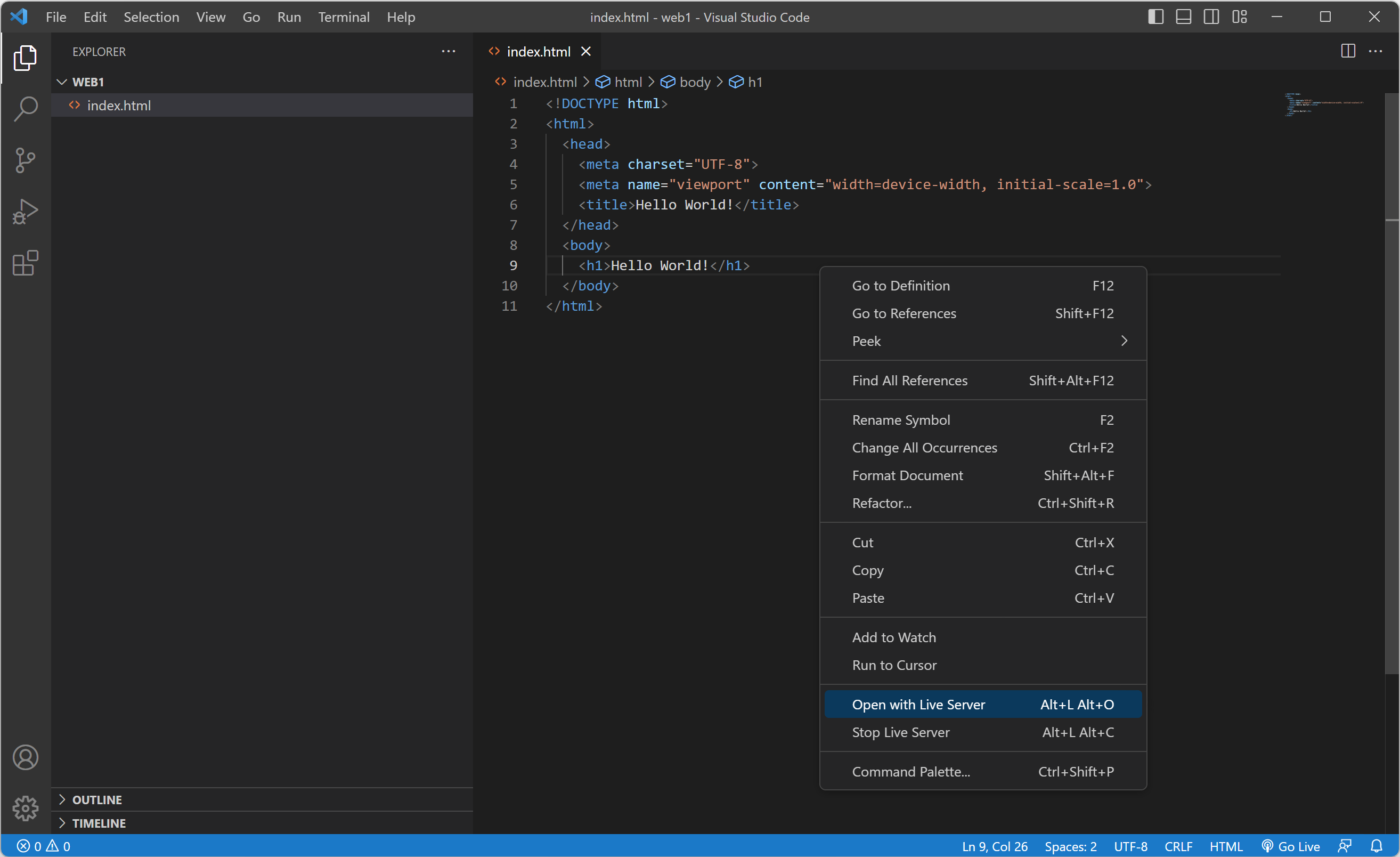Toggle the Secondary Side Bar layout button
The height and width of the screenshot is (857, 1400).
(1211, 17)
